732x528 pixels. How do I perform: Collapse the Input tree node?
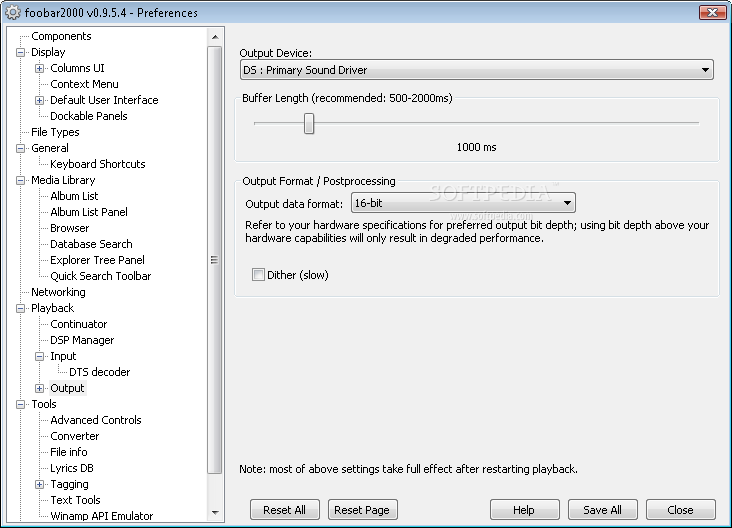pyautogui.click(x=39, y=357)
